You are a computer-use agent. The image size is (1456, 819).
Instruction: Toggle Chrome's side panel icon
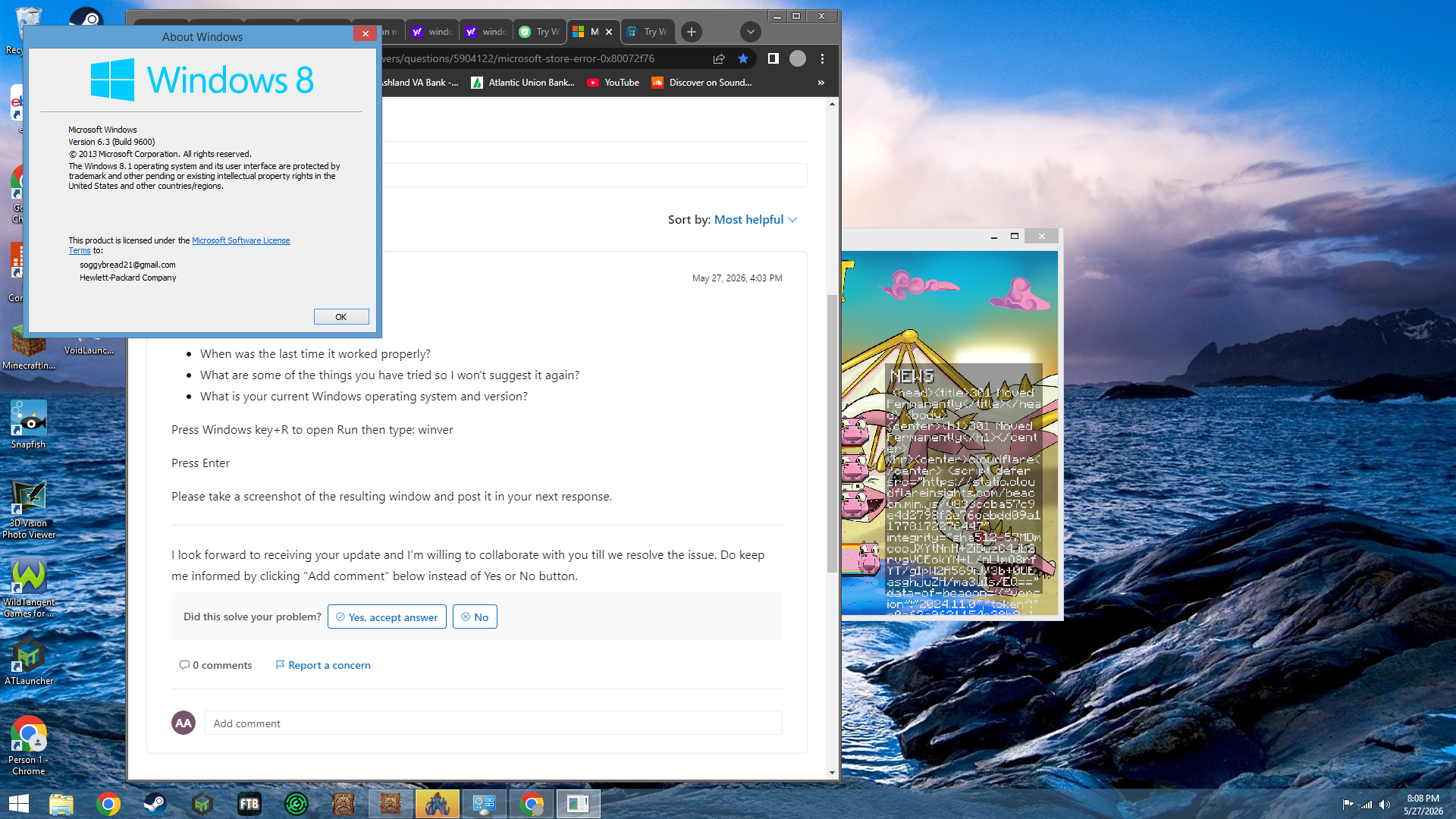point(773,58)
